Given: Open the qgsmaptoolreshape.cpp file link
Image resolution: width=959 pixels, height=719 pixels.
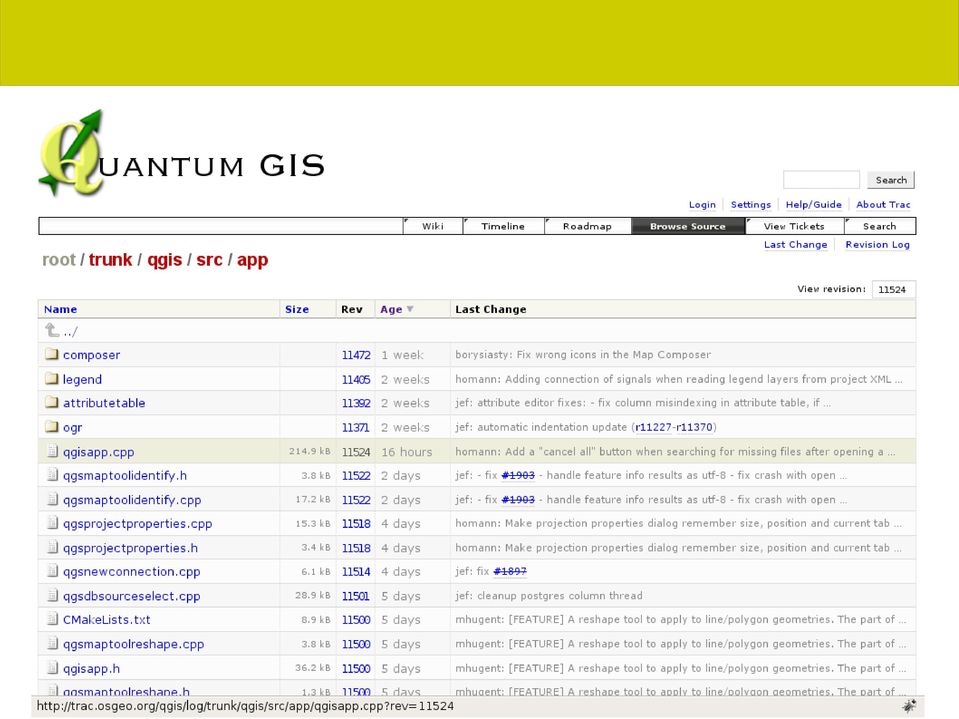Looking at the screenshot, I should point(133,644).
